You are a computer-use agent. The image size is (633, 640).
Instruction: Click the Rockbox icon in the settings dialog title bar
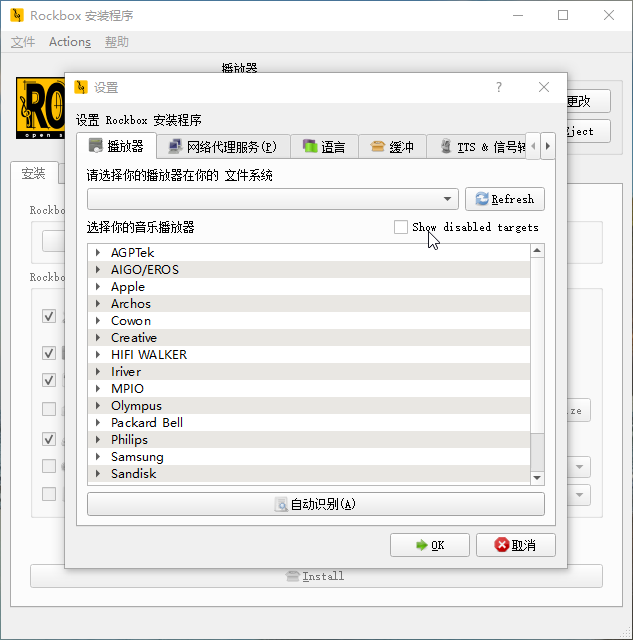(x=81, y=87)
